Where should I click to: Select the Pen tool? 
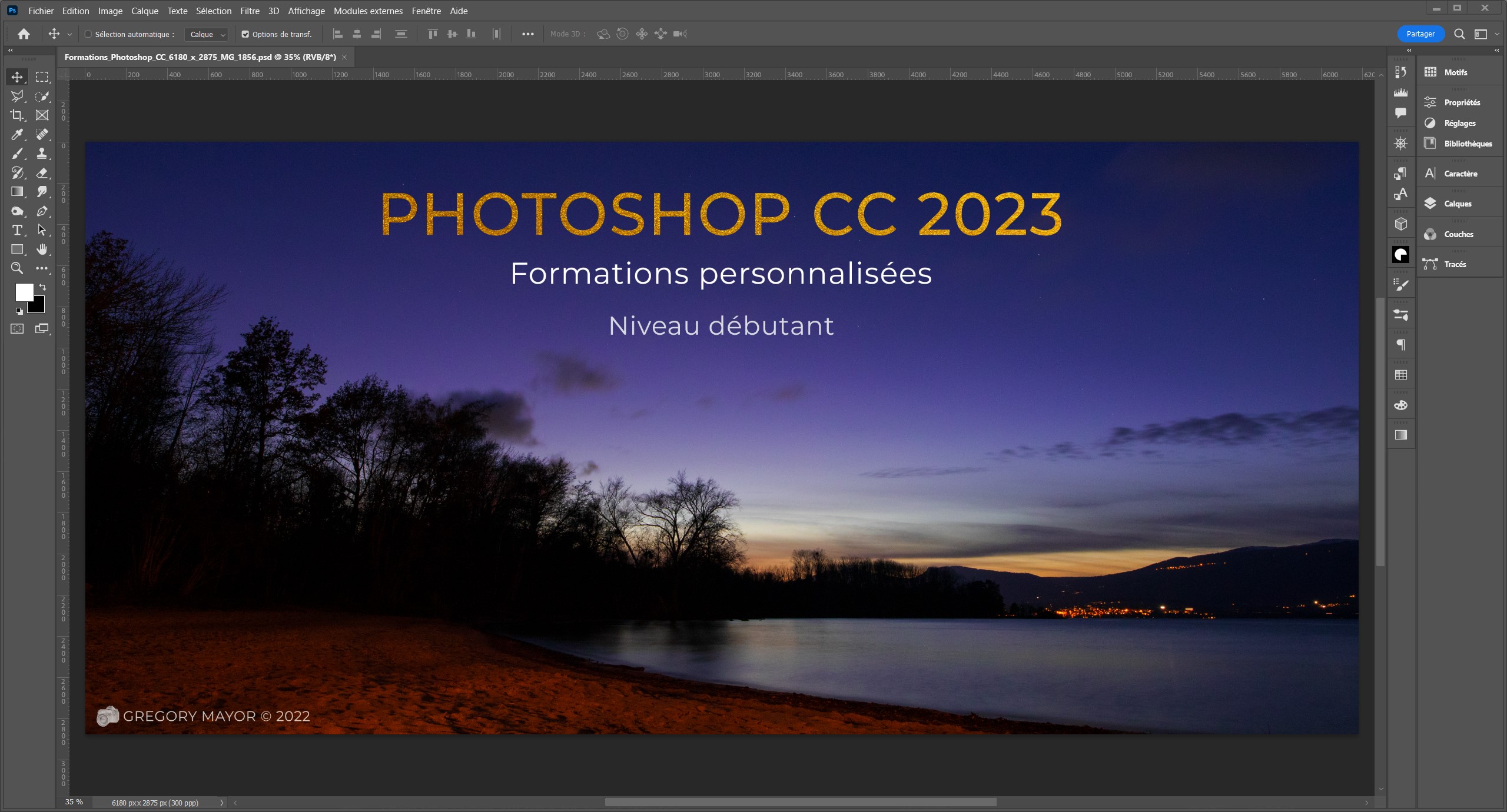(x=42, y=211)
